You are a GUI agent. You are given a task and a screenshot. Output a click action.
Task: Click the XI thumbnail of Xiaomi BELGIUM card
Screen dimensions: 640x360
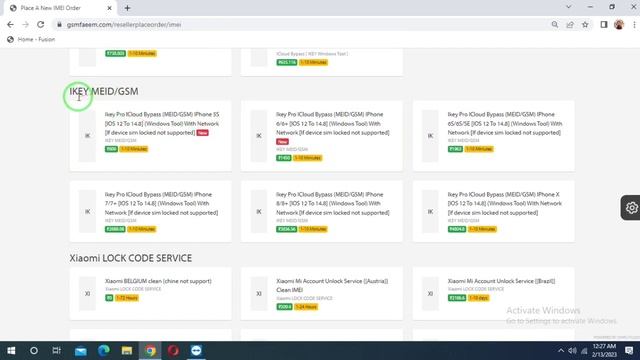coord(87,293)
